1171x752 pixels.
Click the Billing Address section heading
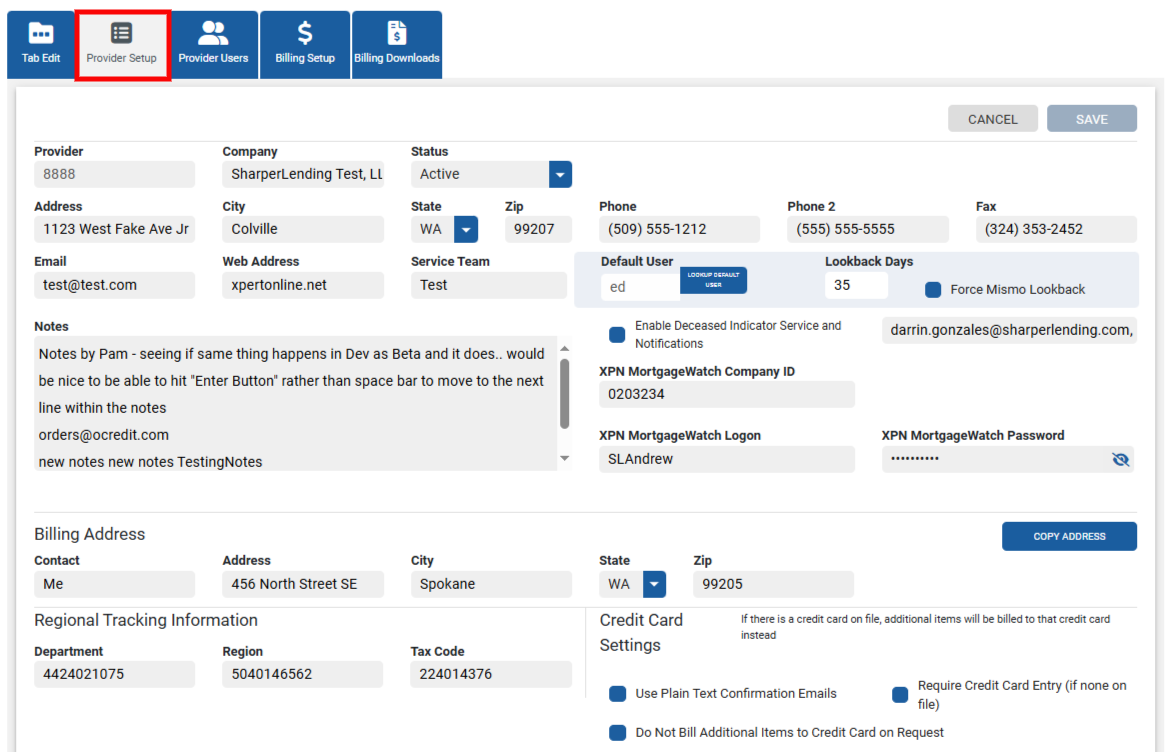coord(90,534)
